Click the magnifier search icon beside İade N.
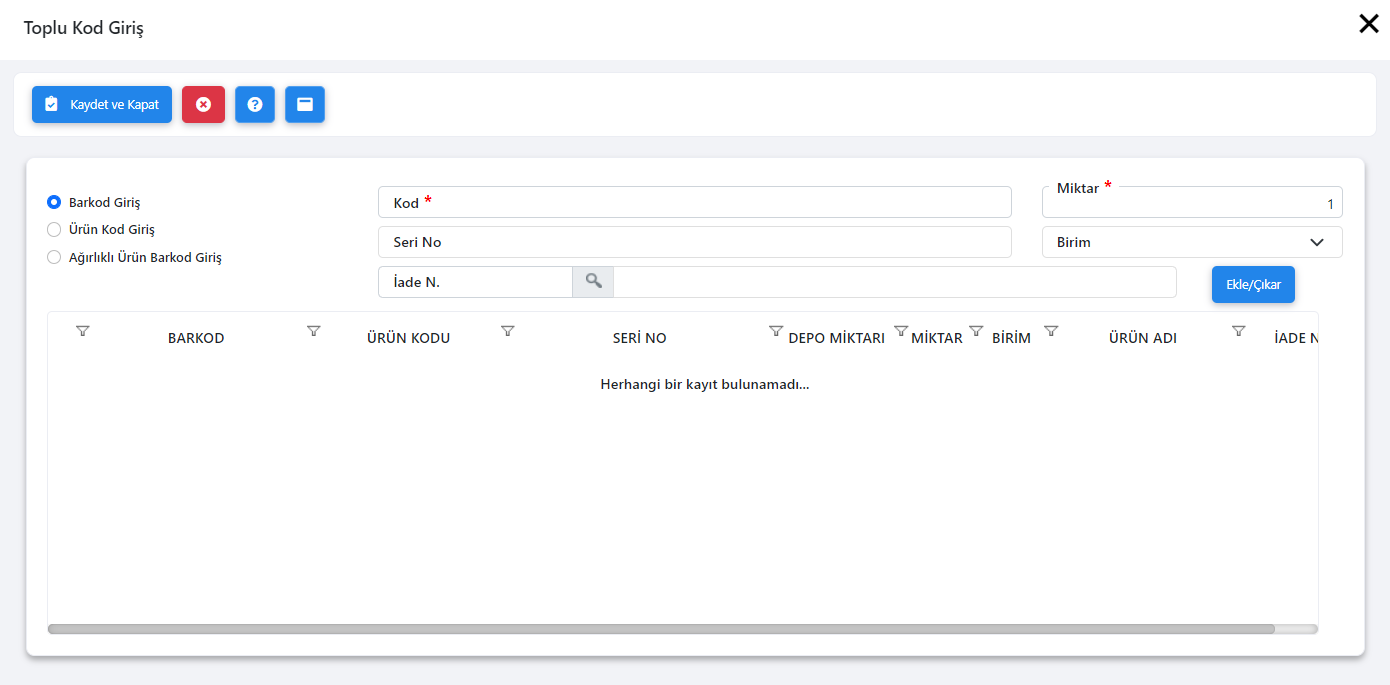The width and height of the screenshot is (1390, 685). [593, 282]
